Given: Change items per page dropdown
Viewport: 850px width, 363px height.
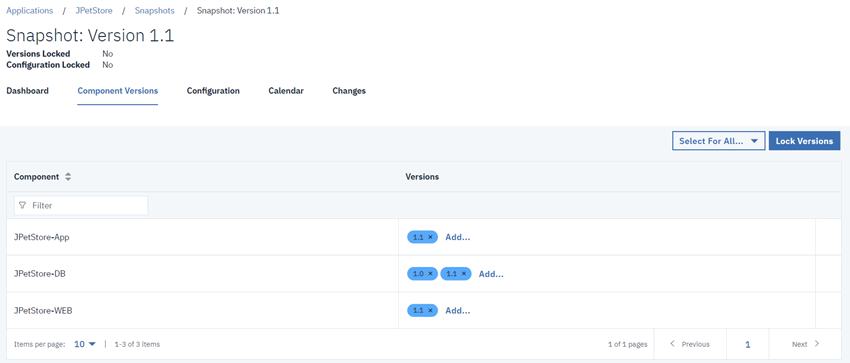Looking at the screenshot, I should click(85, 344).
